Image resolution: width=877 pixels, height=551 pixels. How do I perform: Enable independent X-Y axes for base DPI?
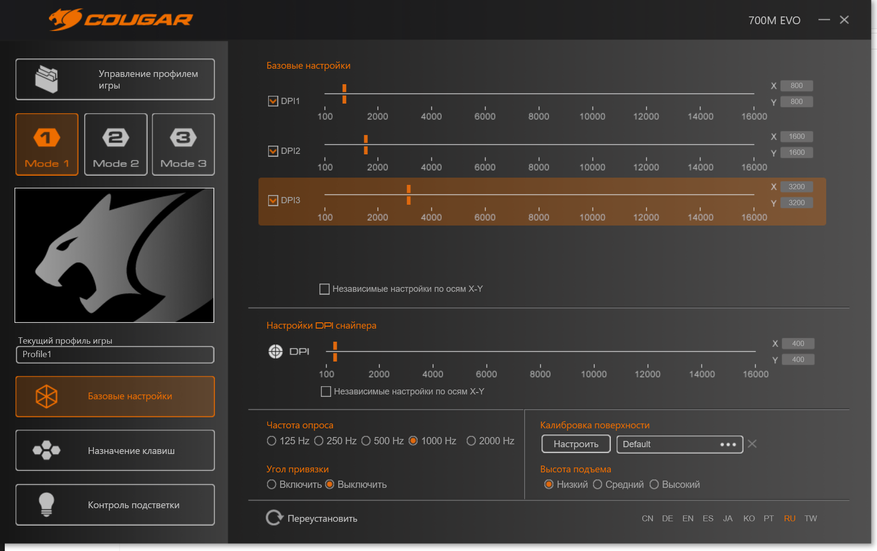[x=324, y=289]
